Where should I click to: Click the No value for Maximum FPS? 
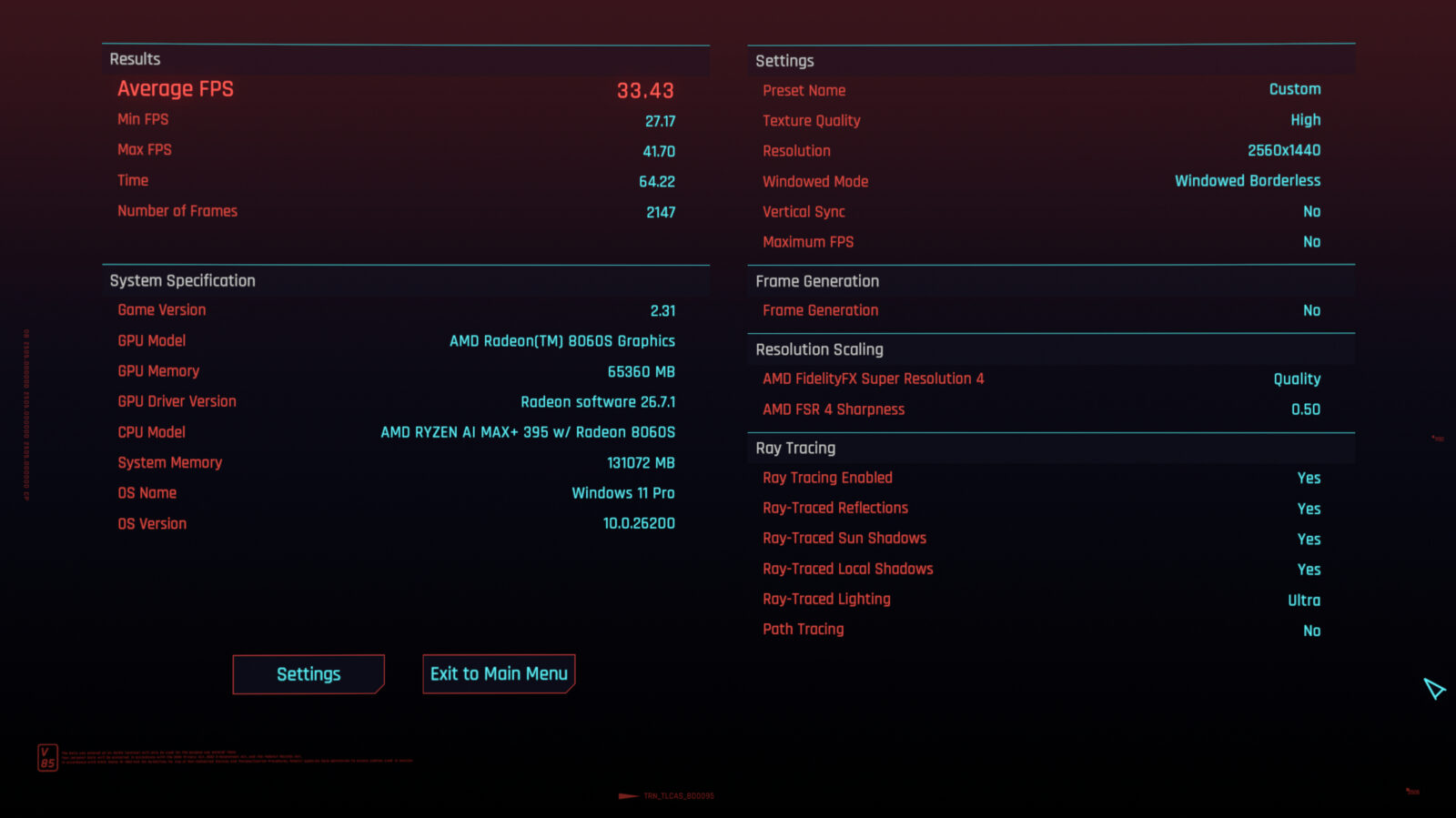(1312, 242)
